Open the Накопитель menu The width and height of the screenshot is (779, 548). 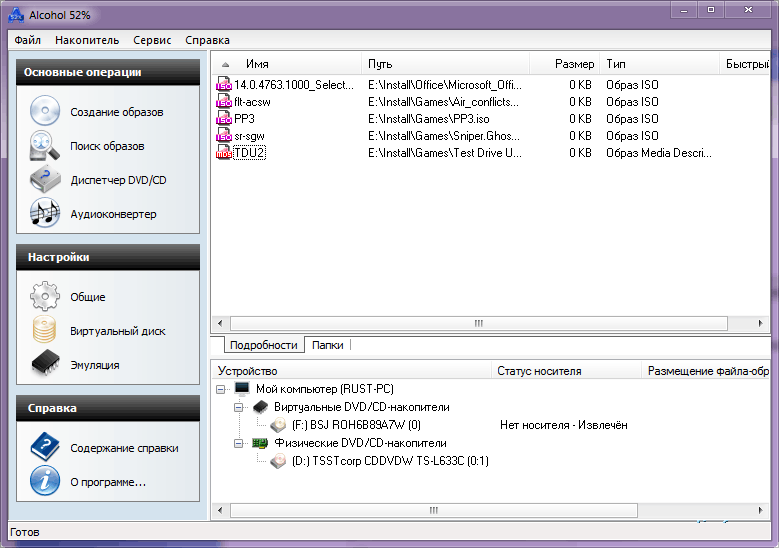pos(87,40)
